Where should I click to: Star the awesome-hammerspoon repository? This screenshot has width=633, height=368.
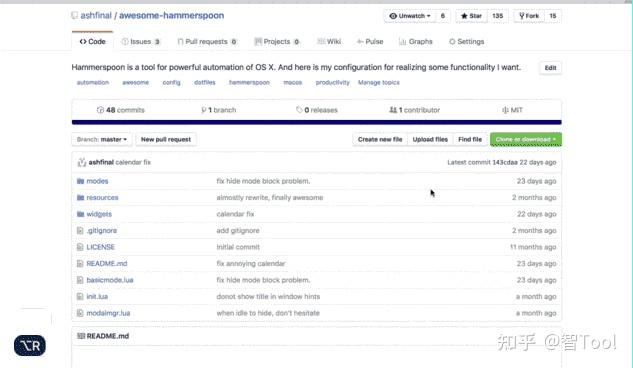point(471,16)
